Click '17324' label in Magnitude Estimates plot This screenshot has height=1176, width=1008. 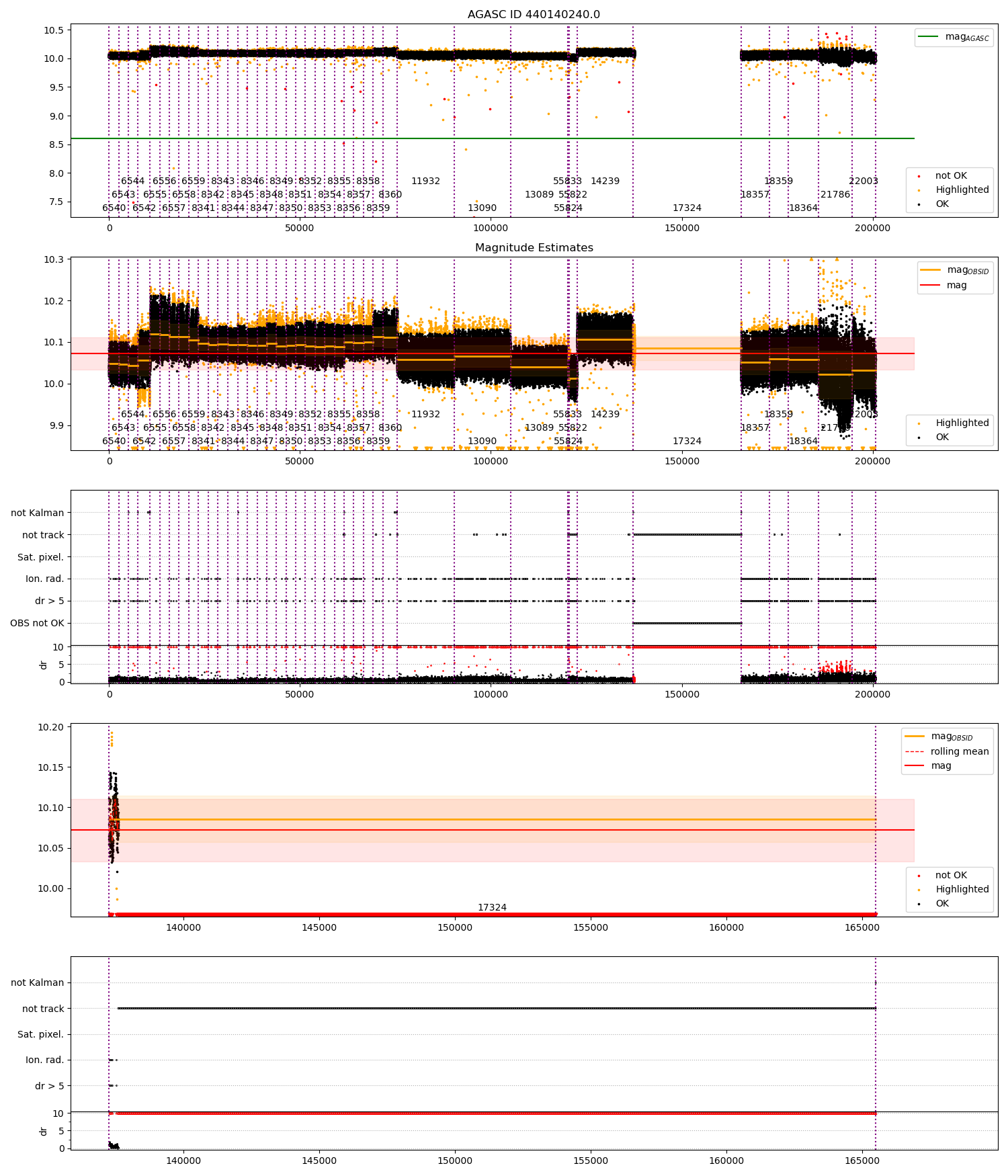click(x=687, y=441)
